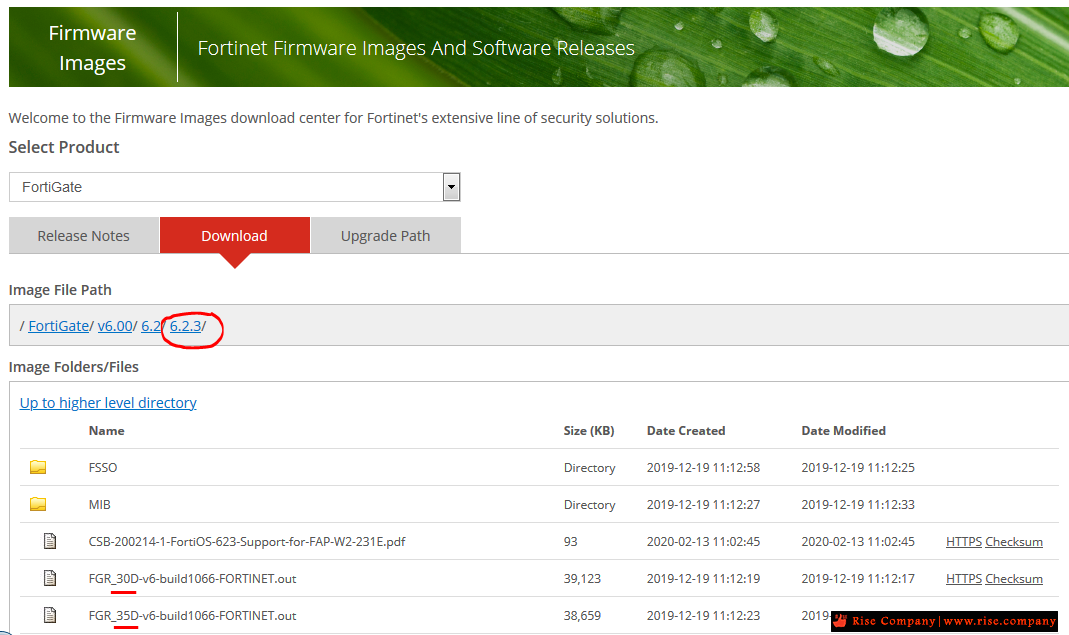
Task: Click the Size (KB) column header
Action: point(589,431)
